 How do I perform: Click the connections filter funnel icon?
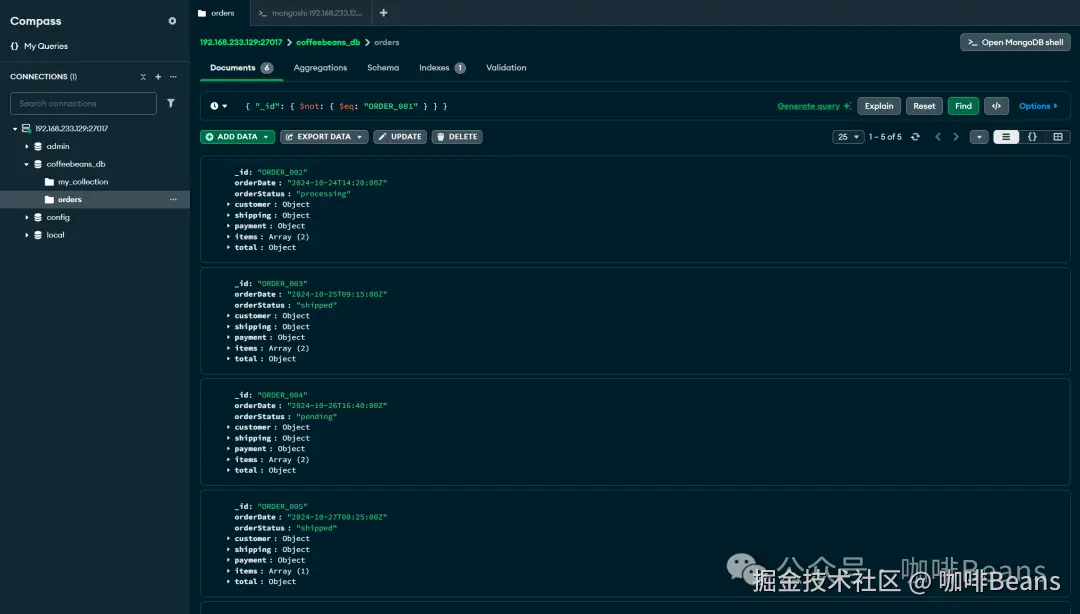pyautogui.click(x=171, y=103)
